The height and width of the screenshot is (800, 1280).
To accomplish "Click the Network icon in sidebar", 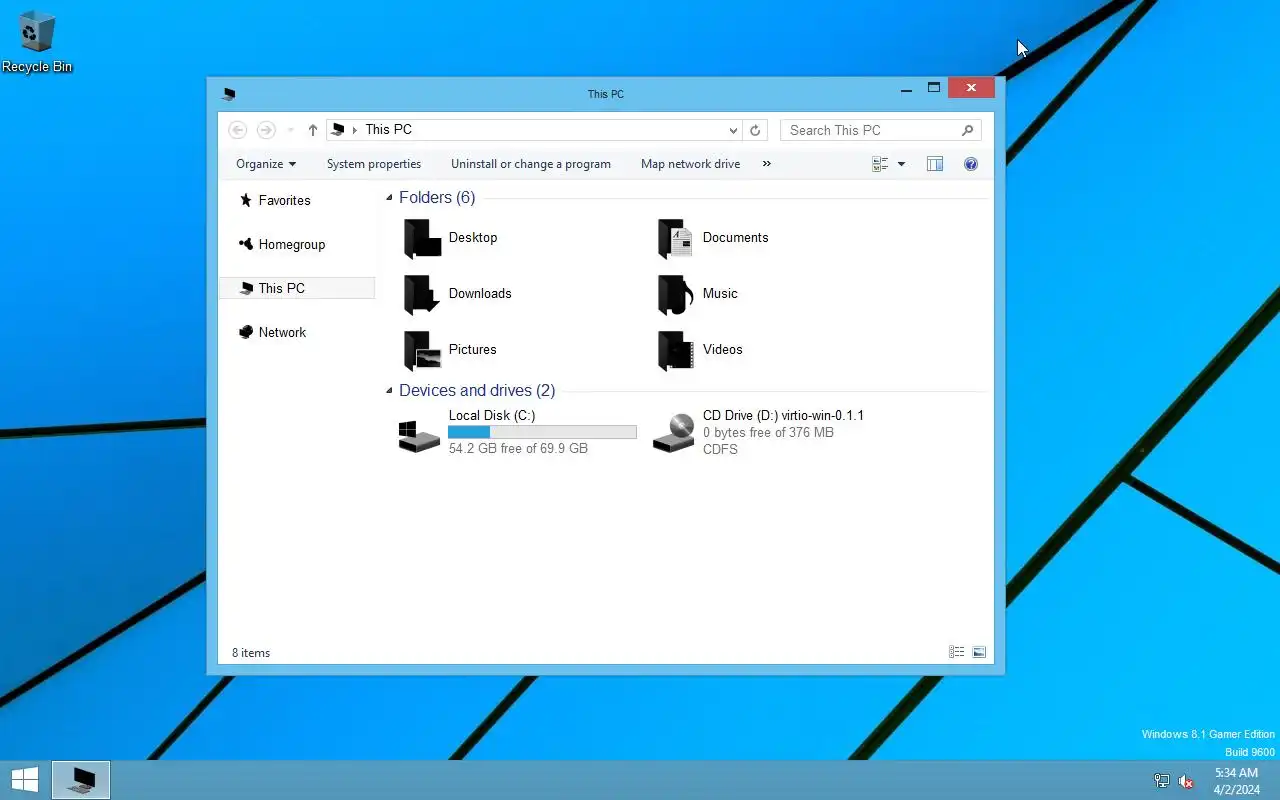I will (246, 332).
